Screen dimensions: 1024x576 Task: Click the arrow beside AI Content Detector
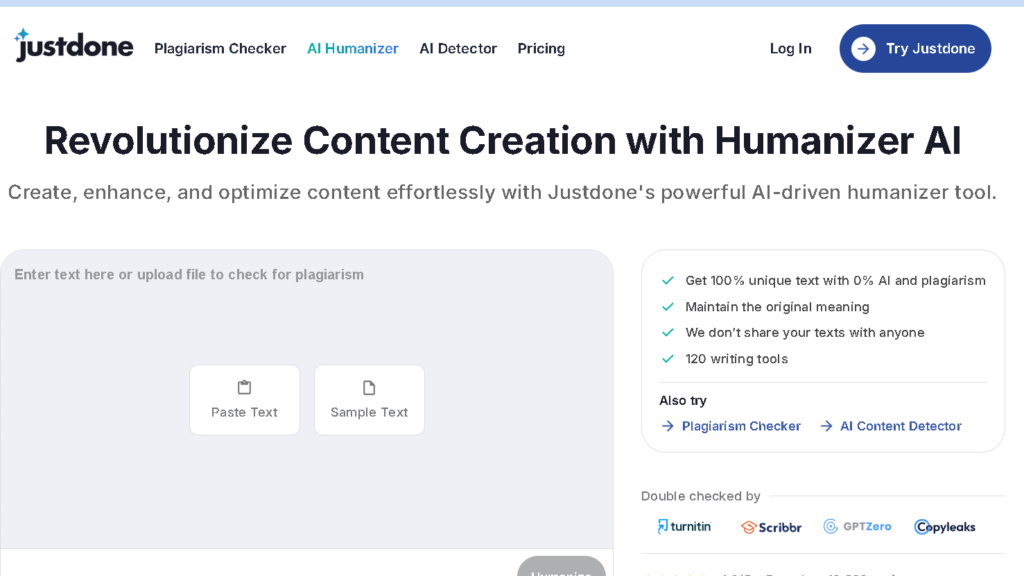(826, 426)
